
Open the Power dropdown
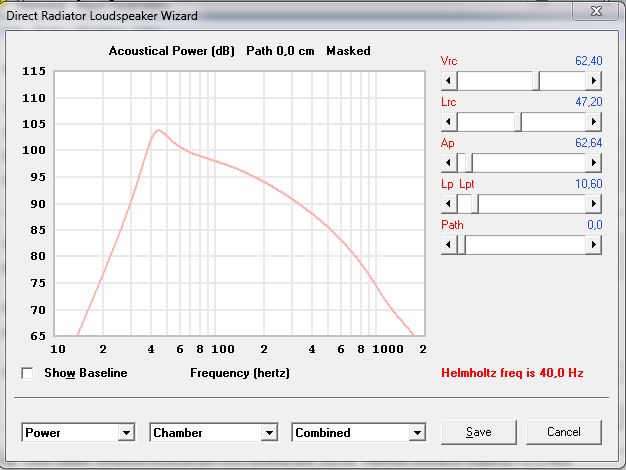pyautogui.click(x=126, y=432)
